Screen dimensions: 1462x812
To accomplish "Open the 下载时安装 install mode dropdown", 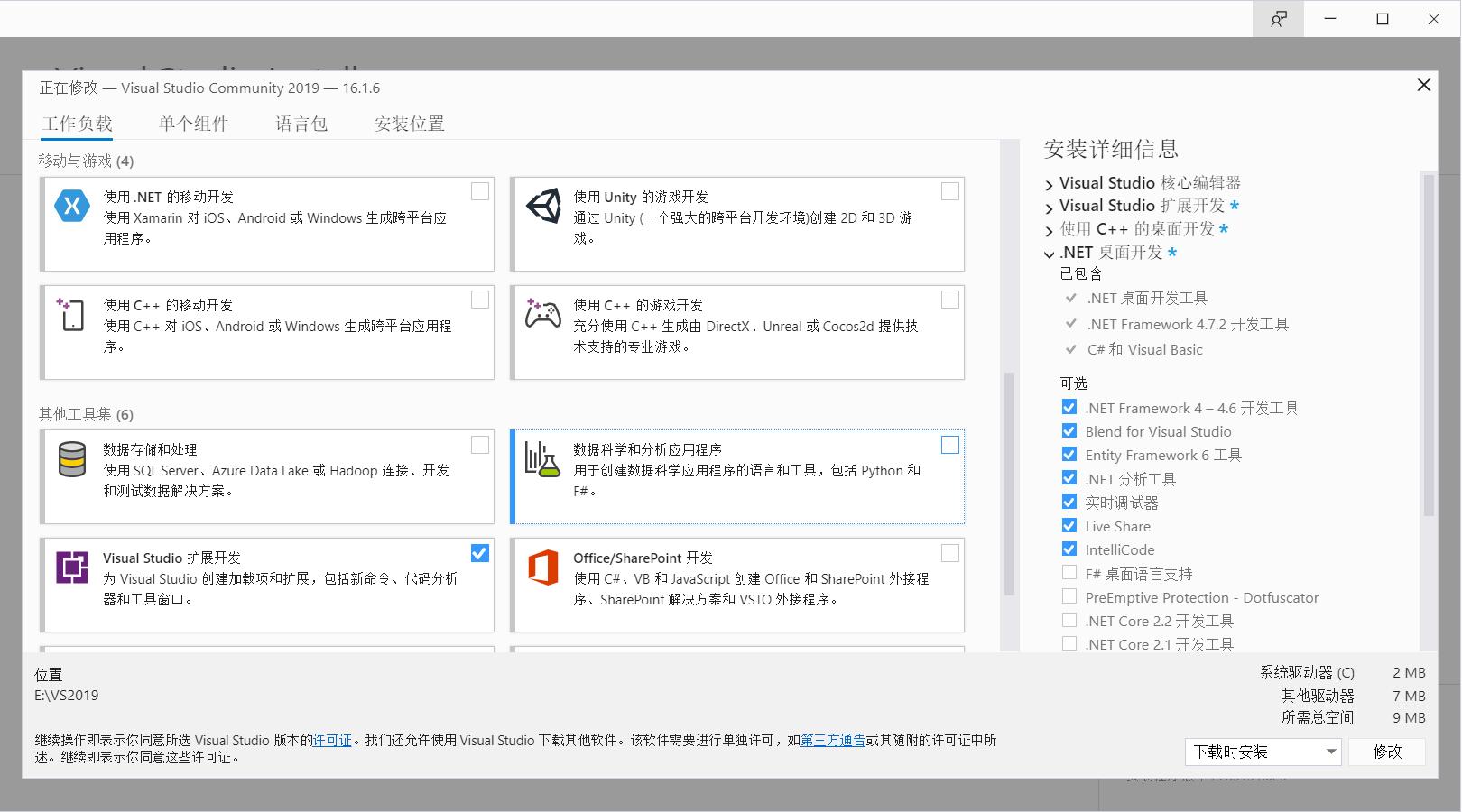I will (1263, 752).
